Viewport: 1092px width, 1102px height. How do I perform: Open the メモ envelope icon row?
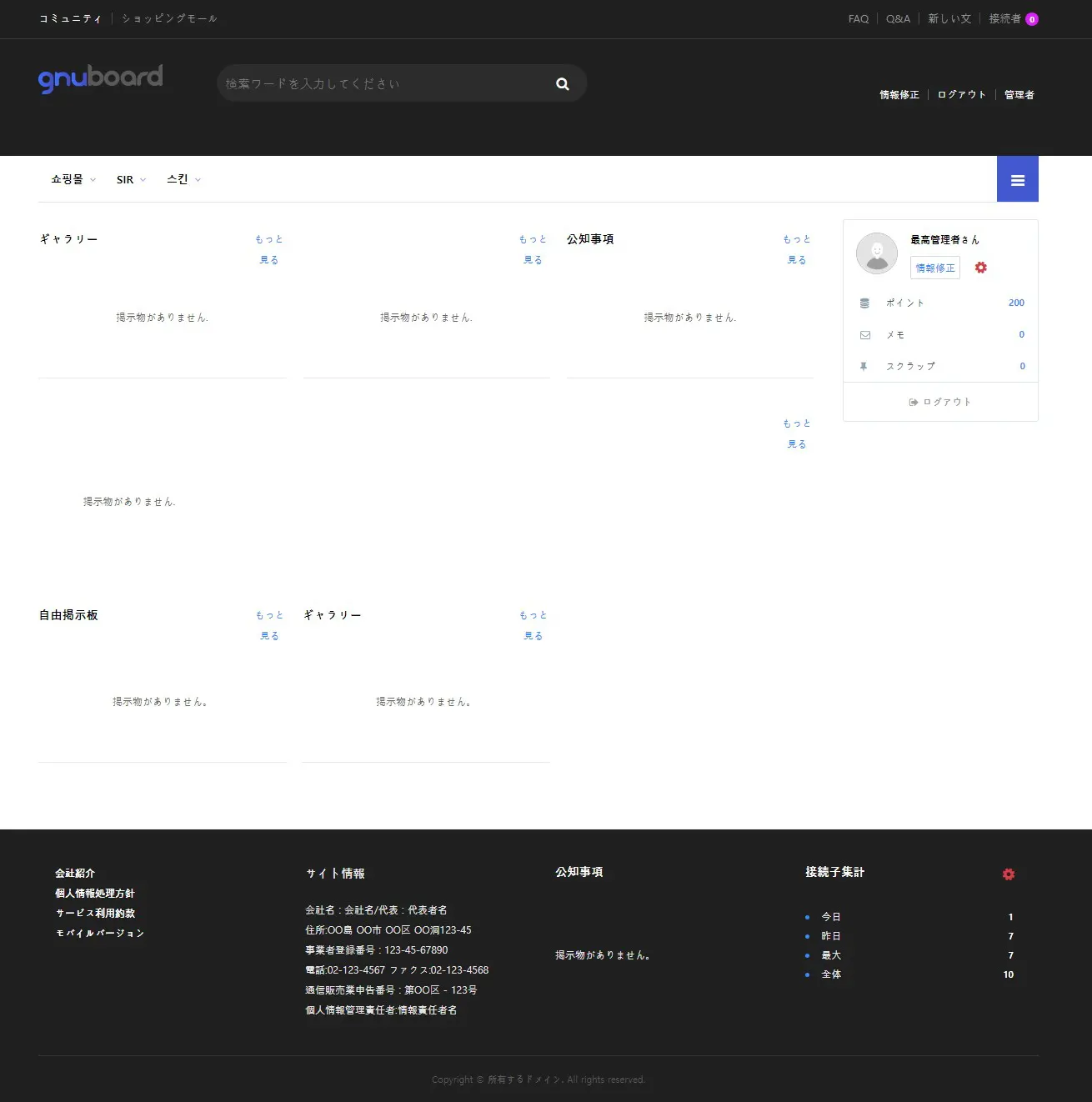point(865,335)
